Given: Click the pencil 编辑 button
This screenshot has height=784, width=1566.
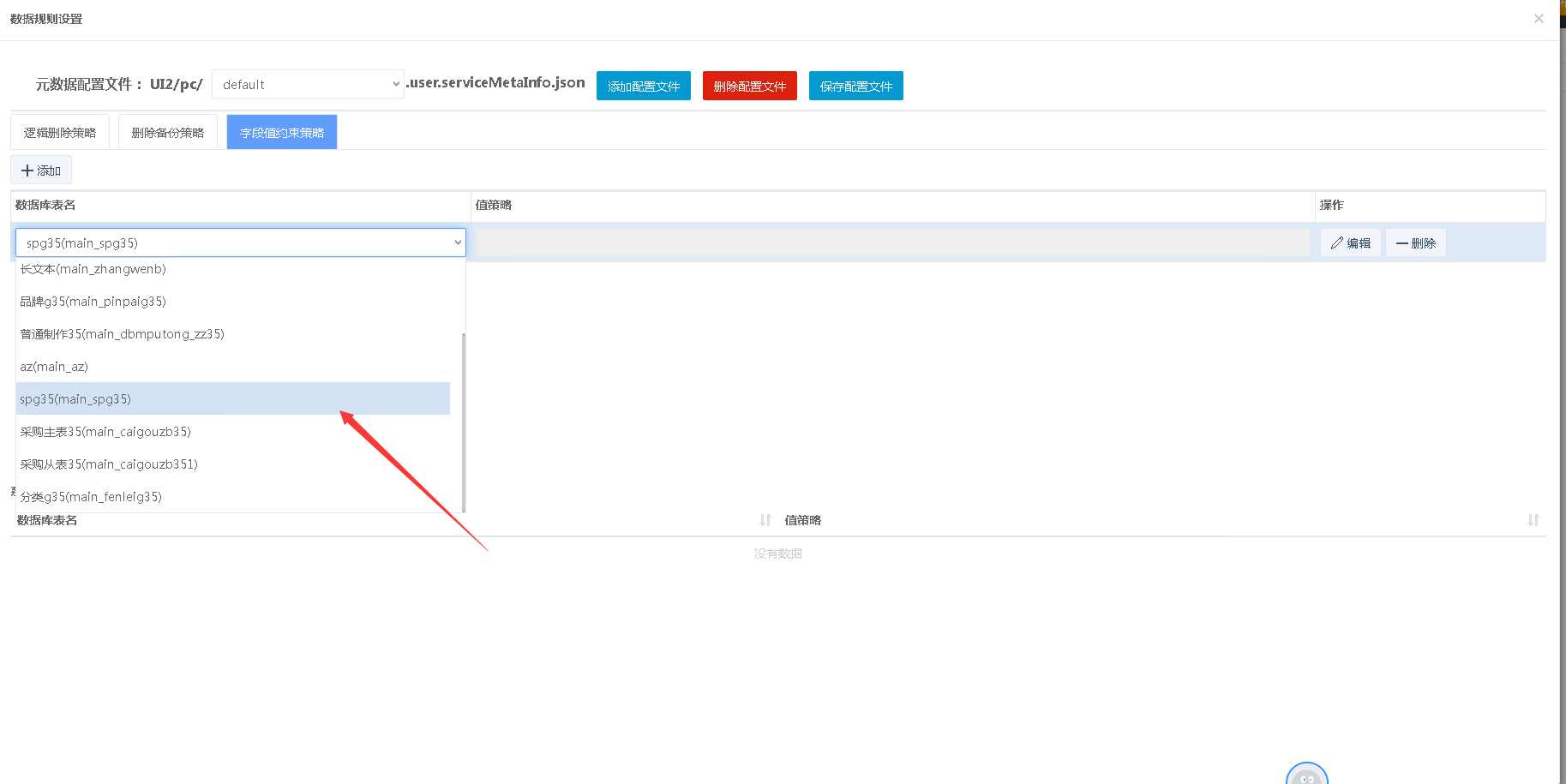Looking at the screenshot, I should tap(1350, 243).
